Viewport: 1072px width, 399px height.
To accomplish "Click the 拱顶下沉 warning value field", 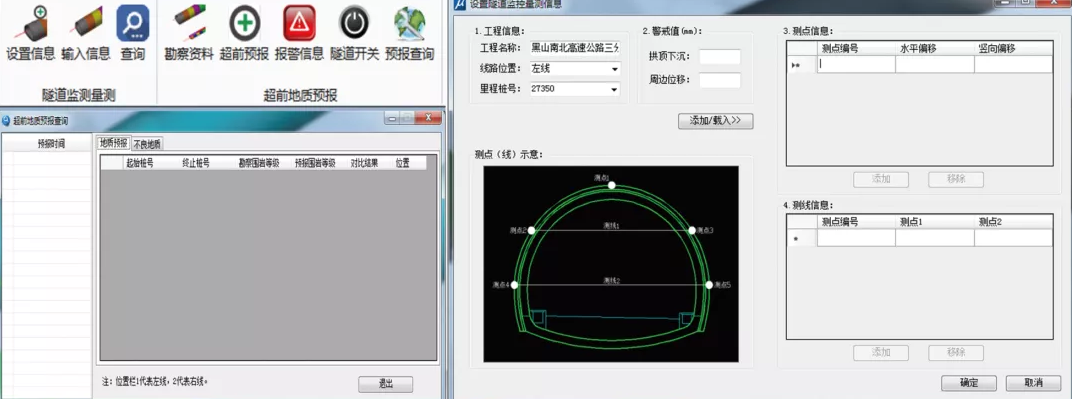I will click(720, 57).
